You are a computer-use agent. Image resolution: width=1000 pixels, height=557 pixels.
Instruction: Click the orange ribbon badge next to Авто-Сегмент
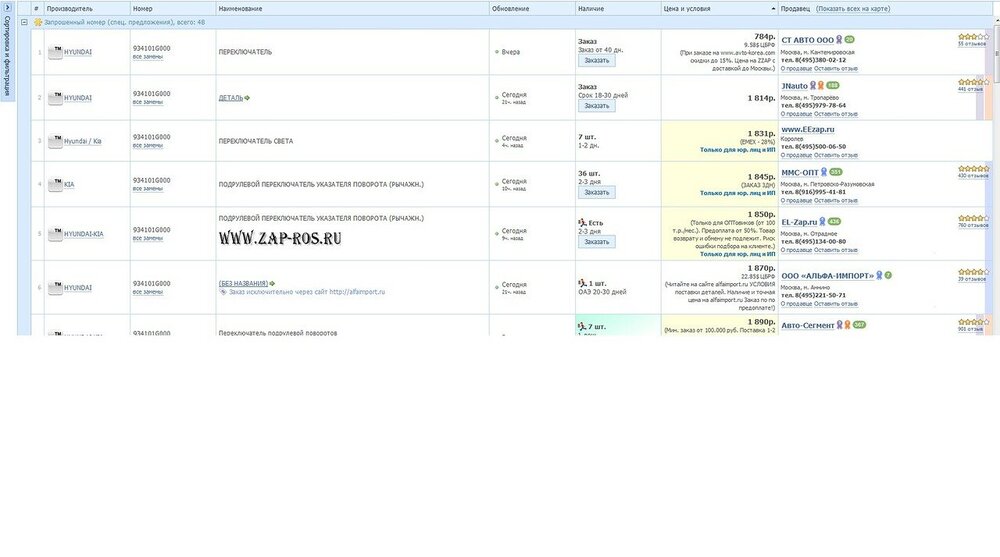tap(848, 325)
